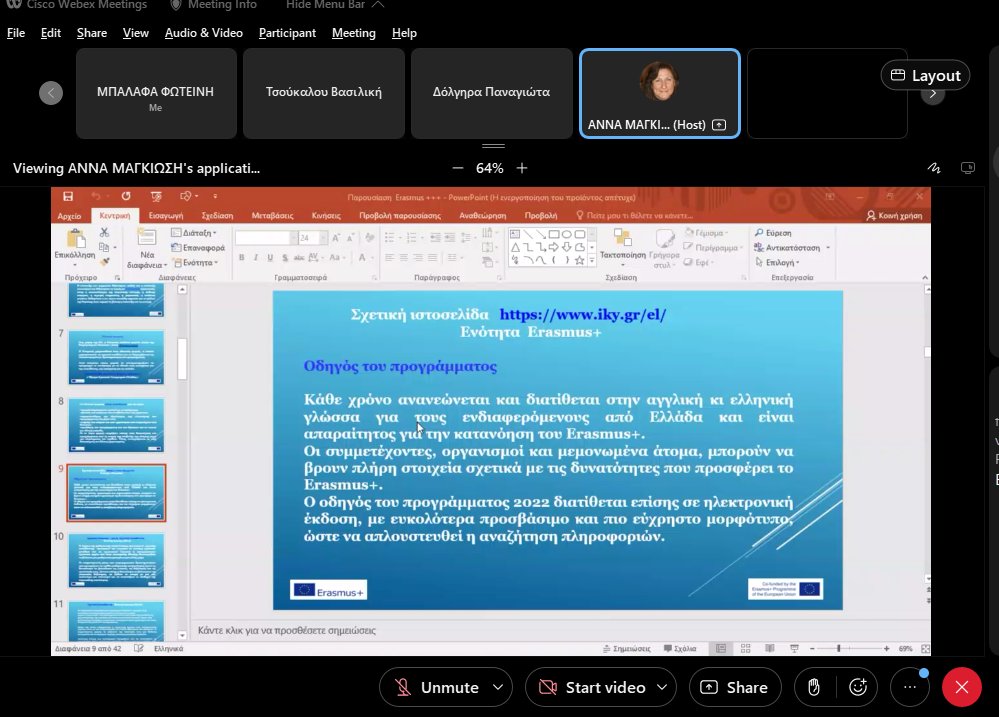Screen dimensions: 999x717
Task: Select ΑΝΝΑ ΜΑΓΚΙΩΣΗ host video thumbnail
Action: tap(659, 93)
